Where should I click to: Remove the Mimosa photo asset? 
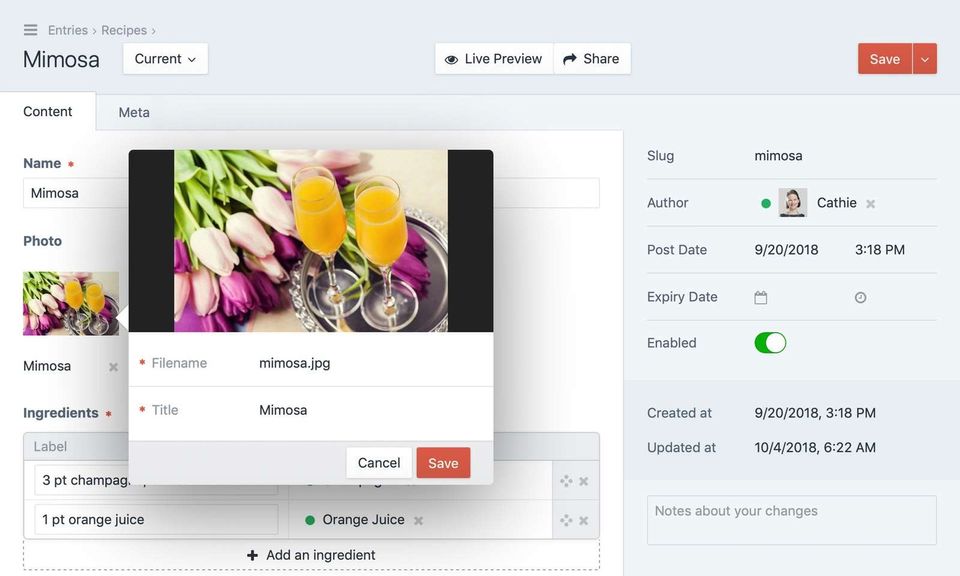click(x=113, y=367)
